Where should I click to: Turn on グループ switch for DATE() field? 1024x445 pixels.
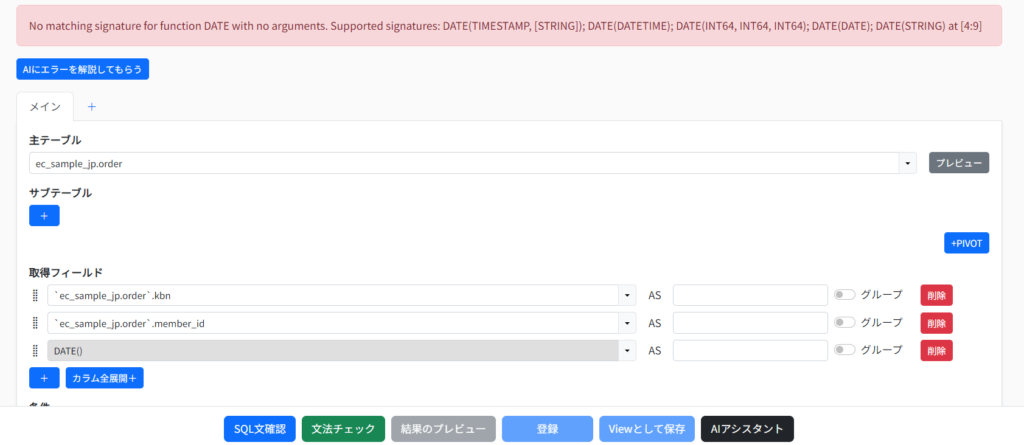coord(845,351)
